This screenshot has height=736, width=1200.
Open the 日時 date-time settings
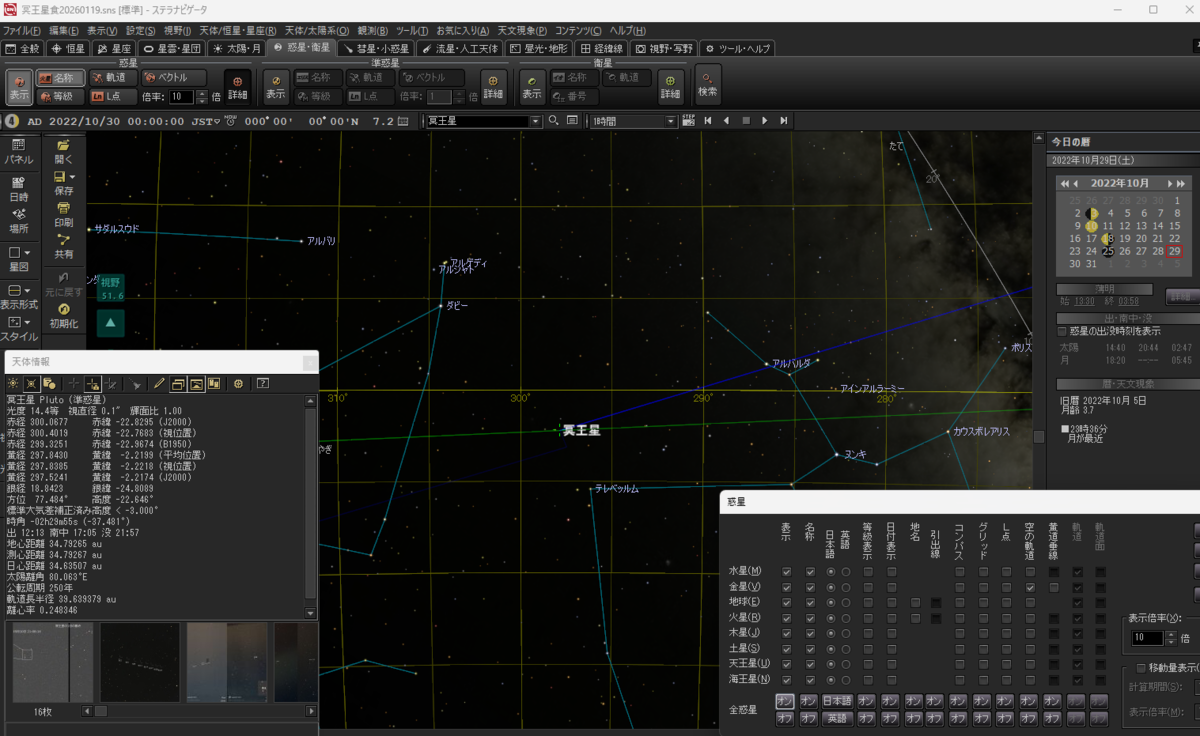18,189
